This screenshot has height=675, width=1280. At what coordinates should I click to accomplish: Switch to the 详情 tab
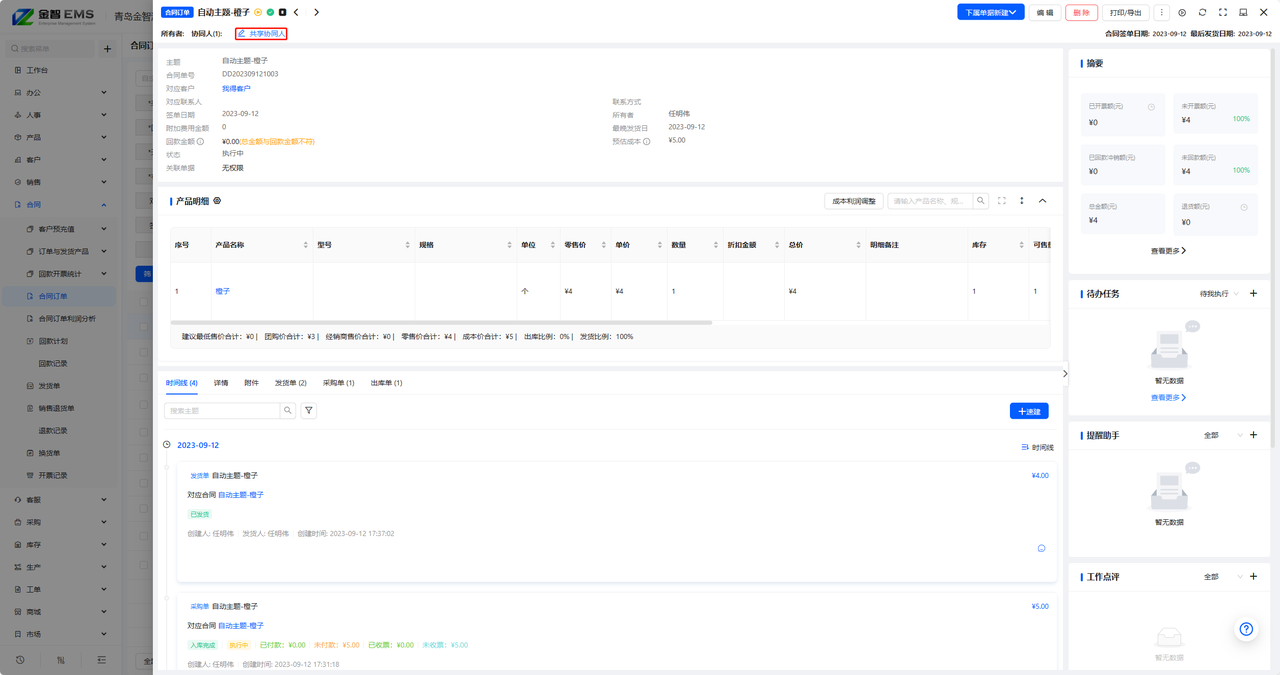pyautogui.click(x=221, y=383)
